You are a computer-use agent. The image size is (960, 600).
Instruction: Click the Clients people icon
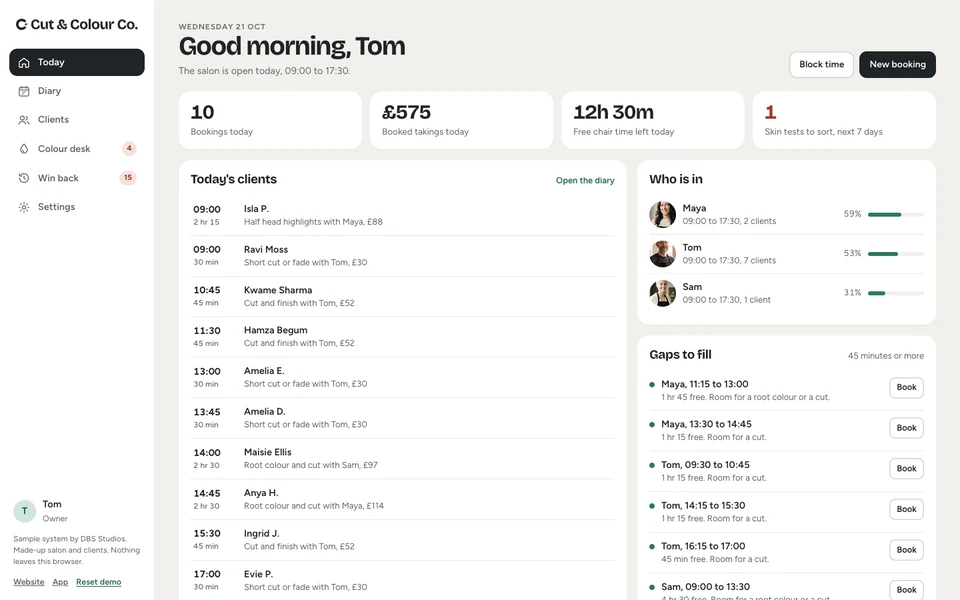pos(24,120)
